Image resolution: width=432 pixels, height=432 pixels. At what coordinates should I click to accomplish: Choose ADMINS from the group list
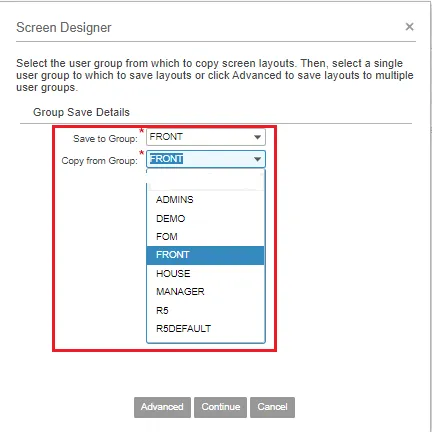(x=205, y=200)
